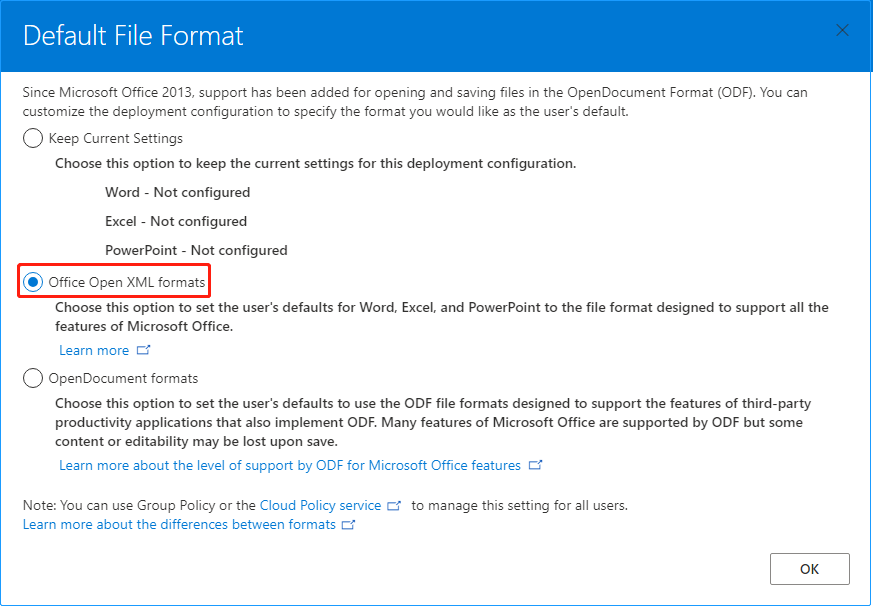Click the external-link icon next to Learn more
Screen dimensions: 873x608
tap(144, 350)
